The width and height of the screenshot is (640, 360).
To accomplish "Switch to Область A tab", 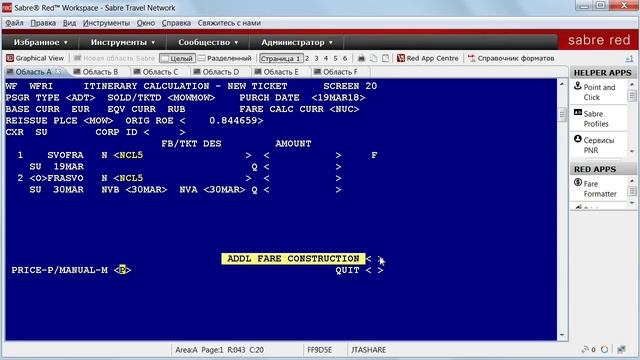I will click(33, 72).
